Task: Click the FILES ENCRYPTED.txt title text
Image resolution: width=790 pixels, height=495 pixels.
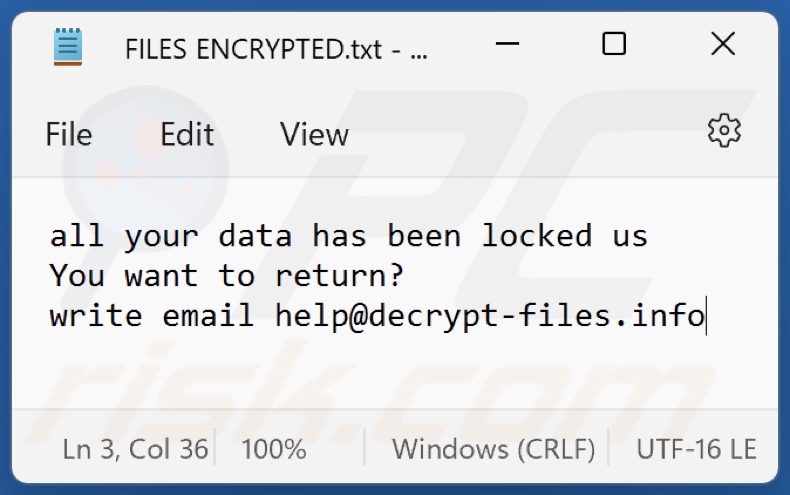Action: click(276, 49)
